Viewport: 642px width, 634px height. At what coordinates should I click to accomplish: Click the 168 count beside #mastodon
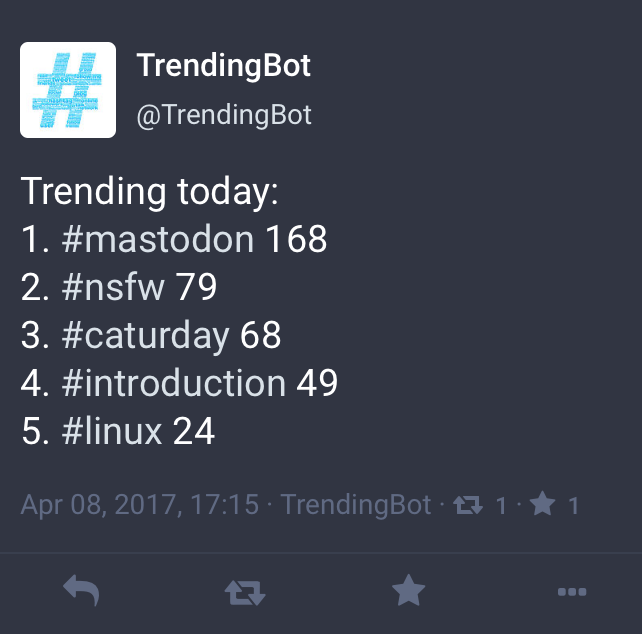296,240
